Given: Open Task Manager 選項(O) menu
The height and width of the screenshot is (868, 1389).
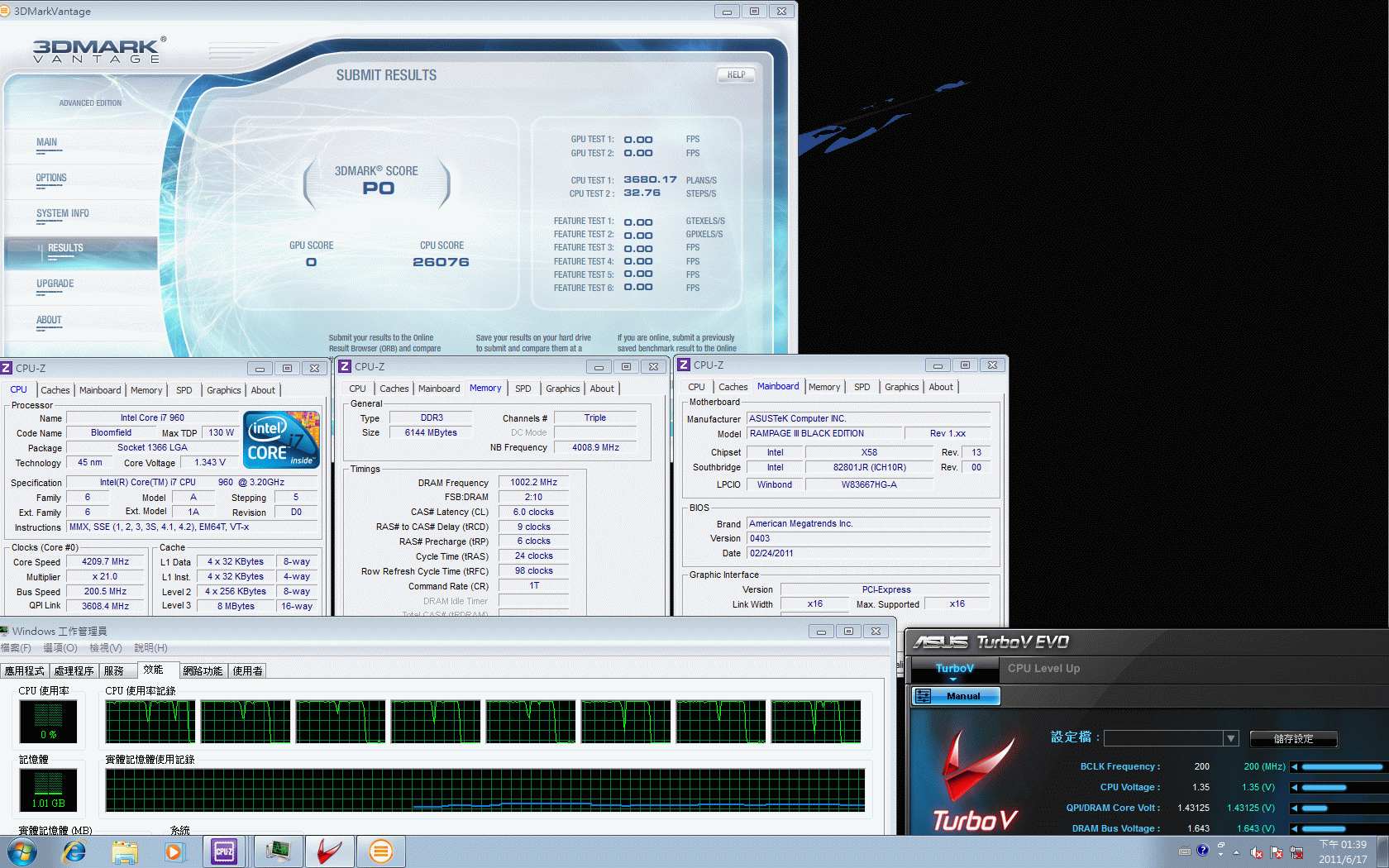Looking at the screenshot, I should 60,648.
